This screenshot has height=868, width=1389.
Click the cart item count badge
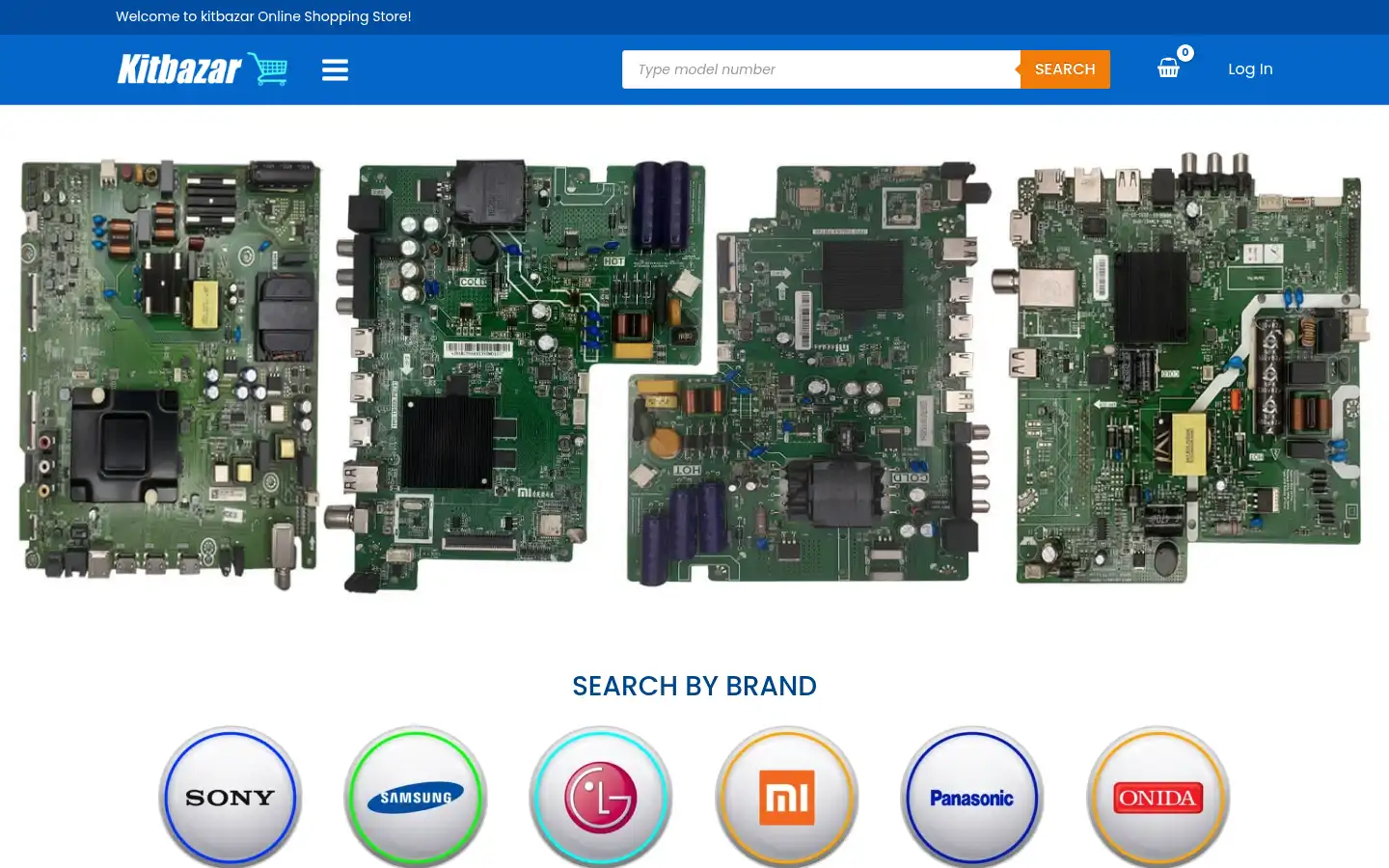[x=1185, y=53]
